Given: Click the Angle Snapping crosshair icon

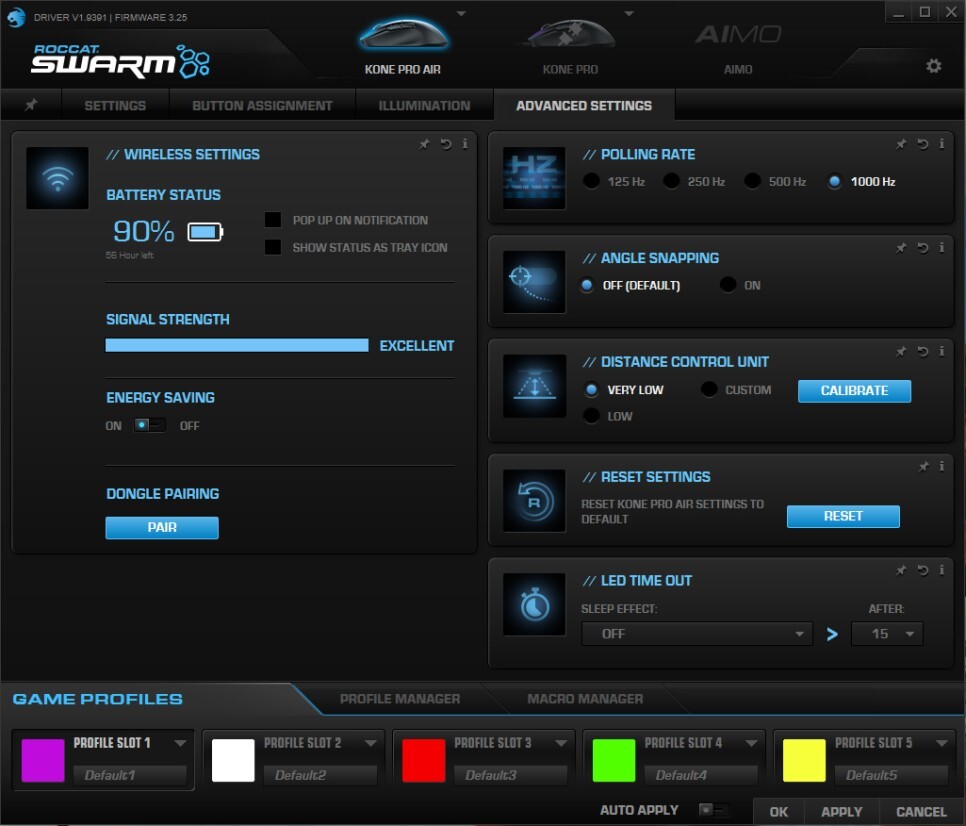Looking at the screenshot, I should tap(534, 281).
